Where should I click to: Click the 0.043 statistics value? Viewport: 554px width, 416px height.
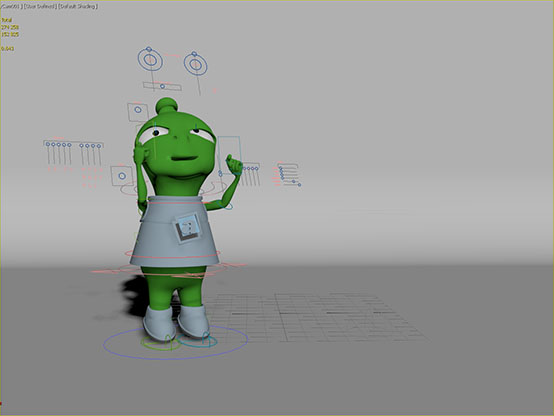[x=7, y=48]
